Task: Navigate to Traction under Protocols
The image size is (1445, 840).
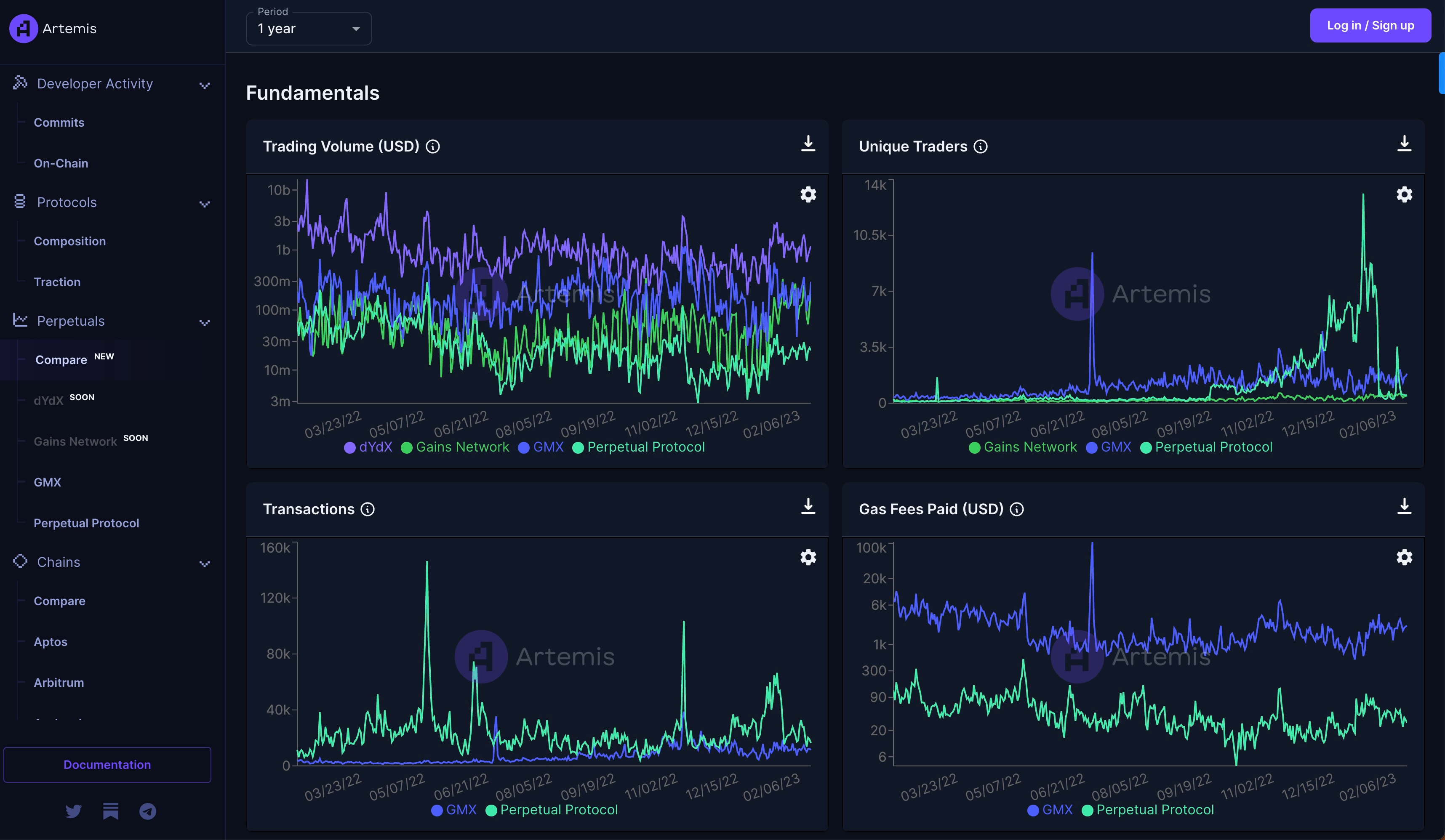Action: [x=57, y=282]
